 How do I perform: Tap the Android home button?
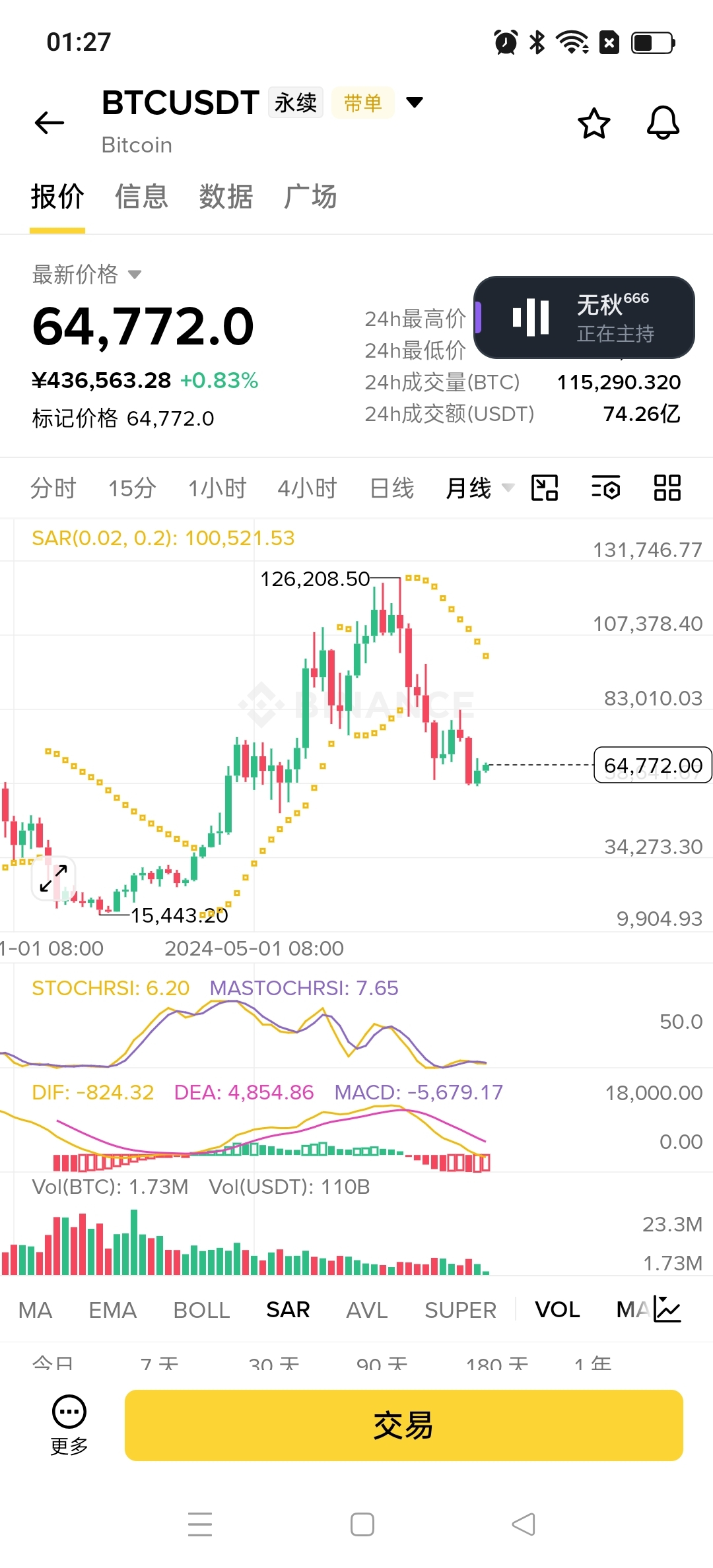[x=362, y=1524]
